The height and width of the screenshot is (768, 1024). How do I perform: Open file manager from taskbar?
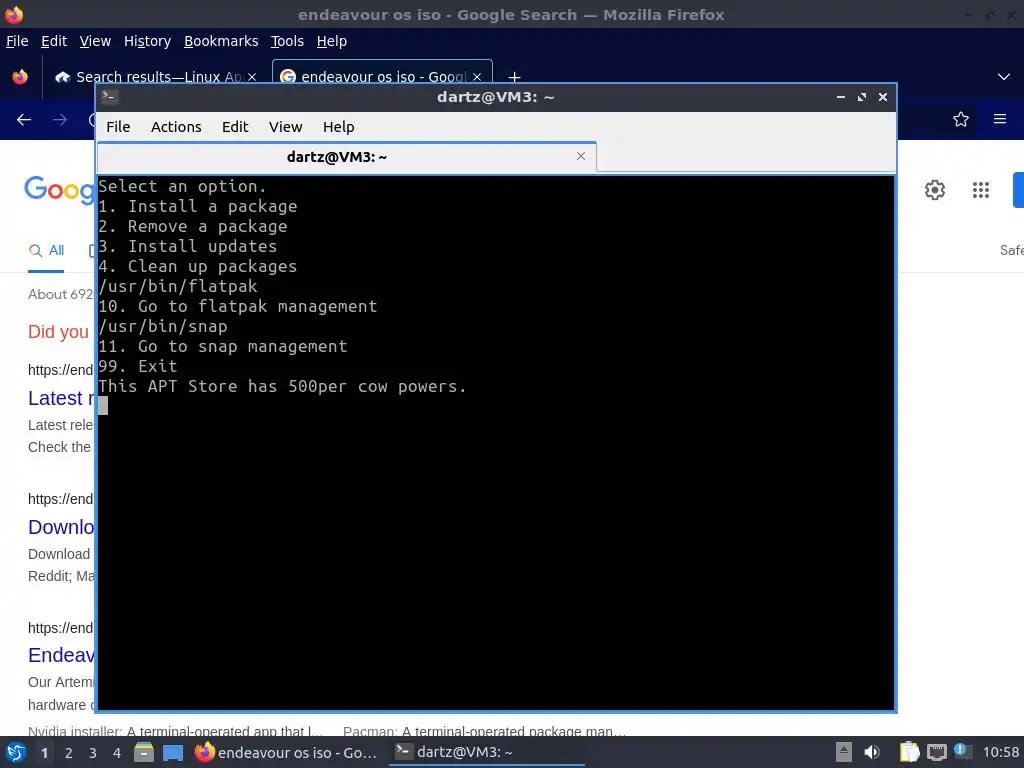click(x=144, y=752)
